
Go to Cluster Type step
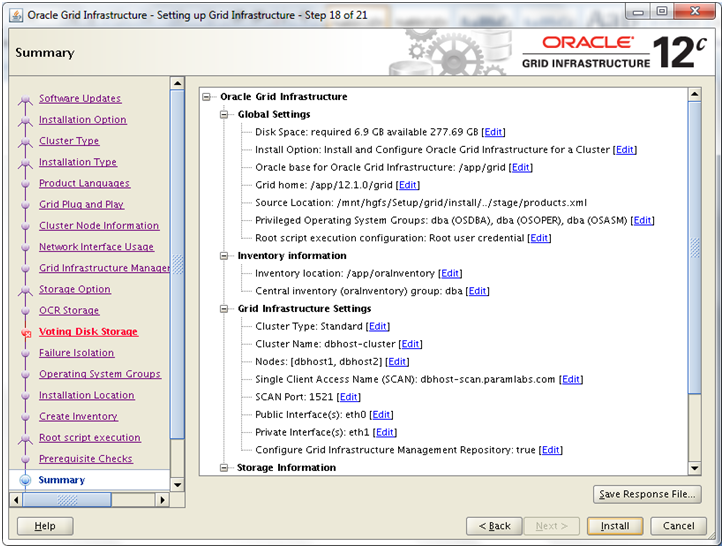(69, 141)
